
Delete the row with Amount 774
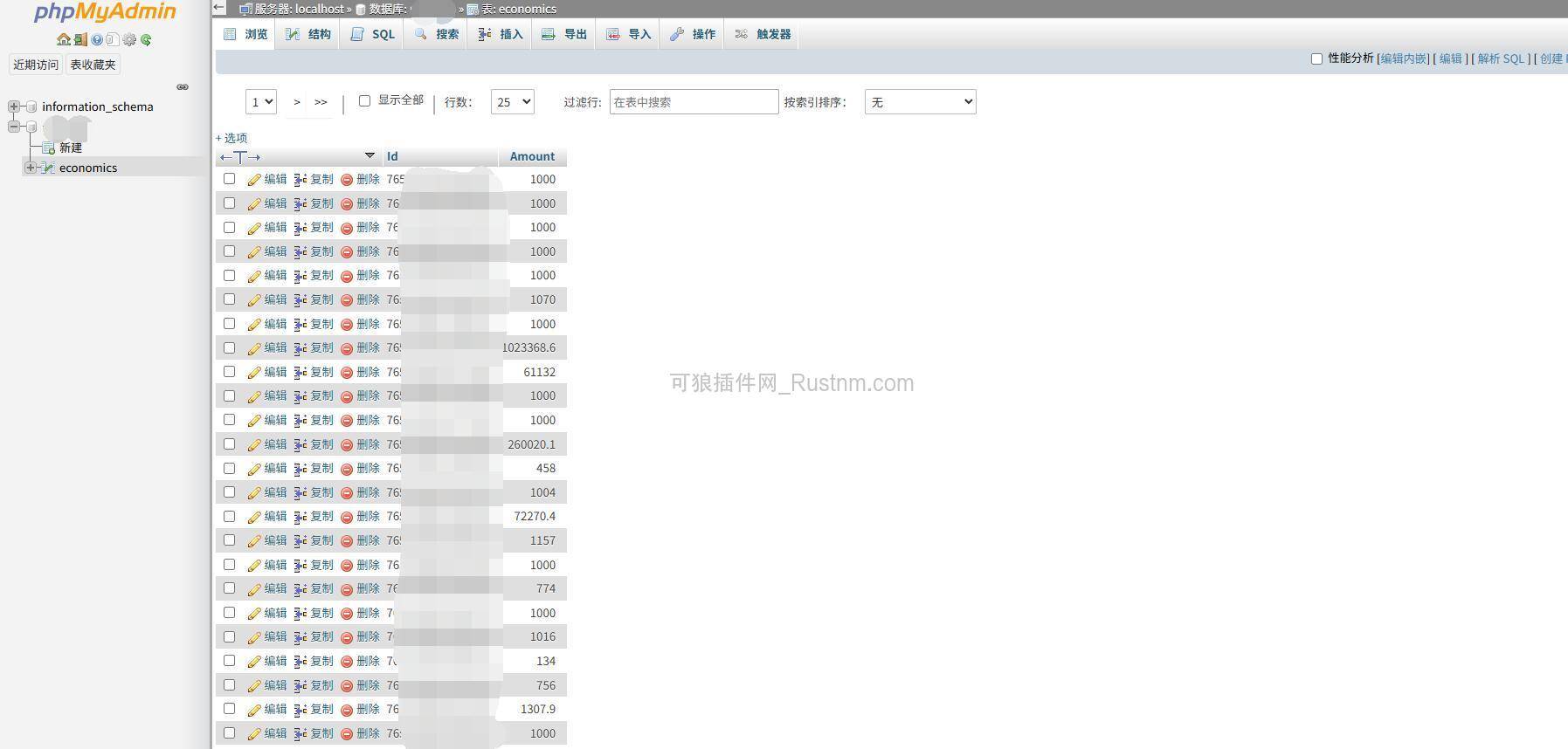(360, 588)
